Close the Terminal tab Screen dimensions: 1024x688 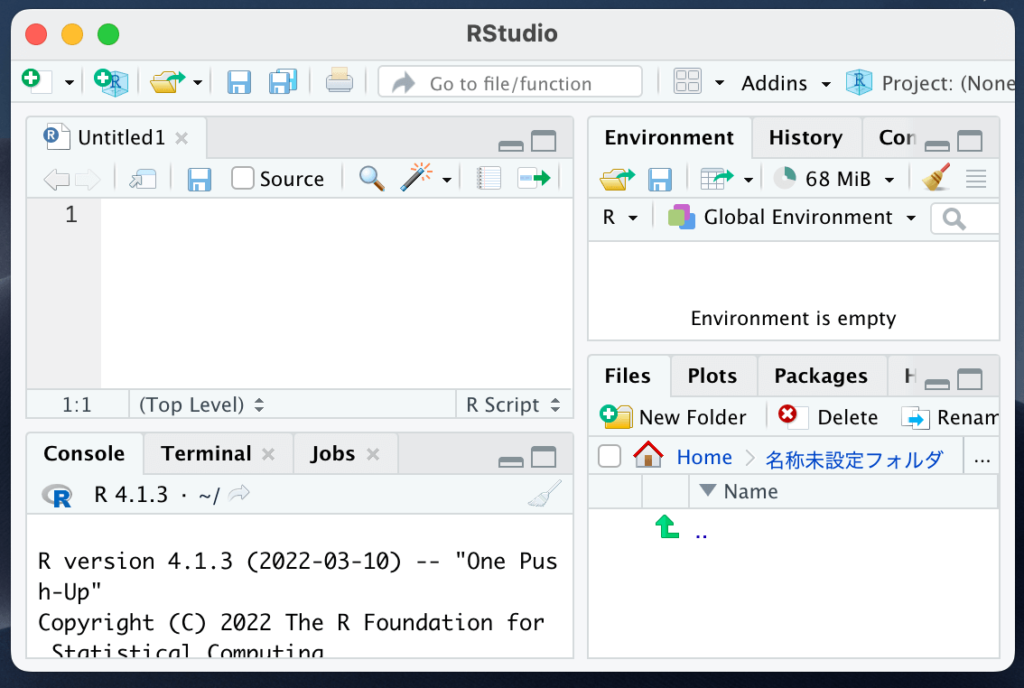[268, 454]
